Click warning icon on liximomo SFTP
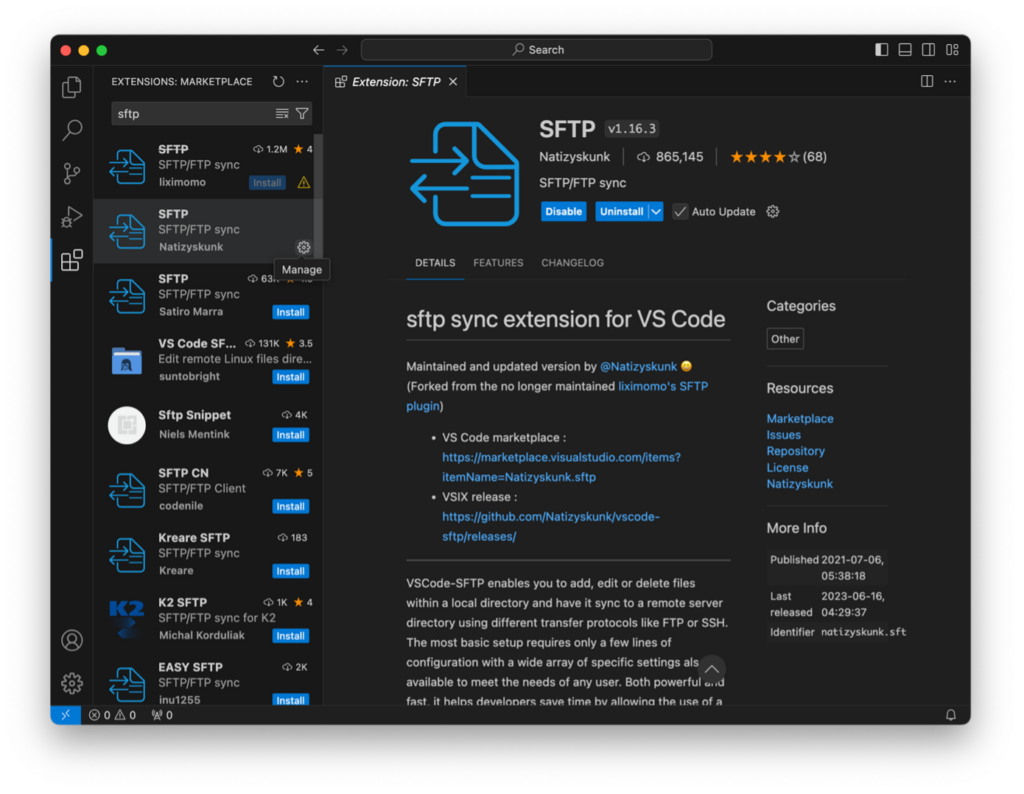This screenshot has width=1024, height=794. [304, 183]
